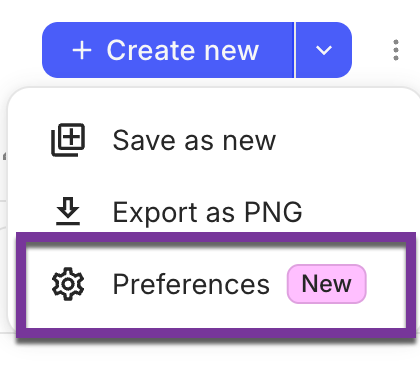This screenshot has height=382, width=420.
Task: Click the 'Save as new' text label
Action: (194, 140)
